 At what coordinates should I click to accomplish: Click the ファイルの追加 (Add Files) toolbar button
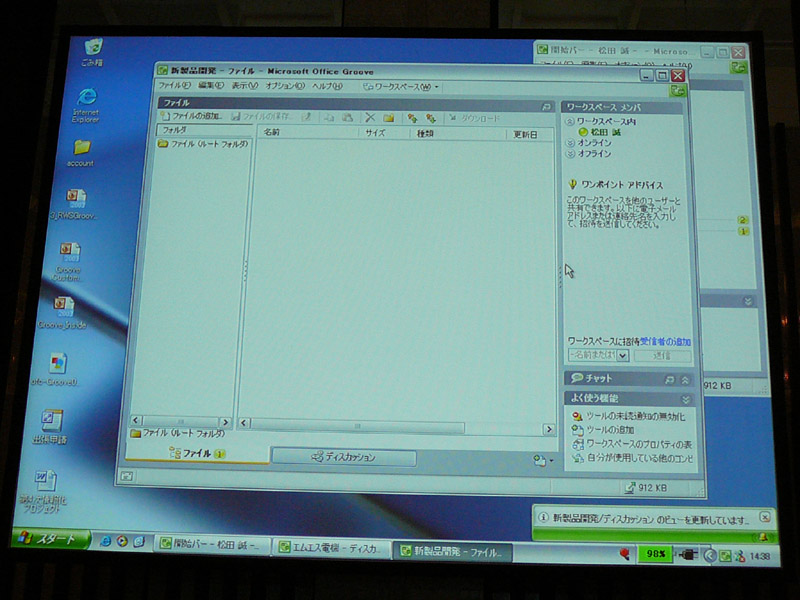(191, 116)
